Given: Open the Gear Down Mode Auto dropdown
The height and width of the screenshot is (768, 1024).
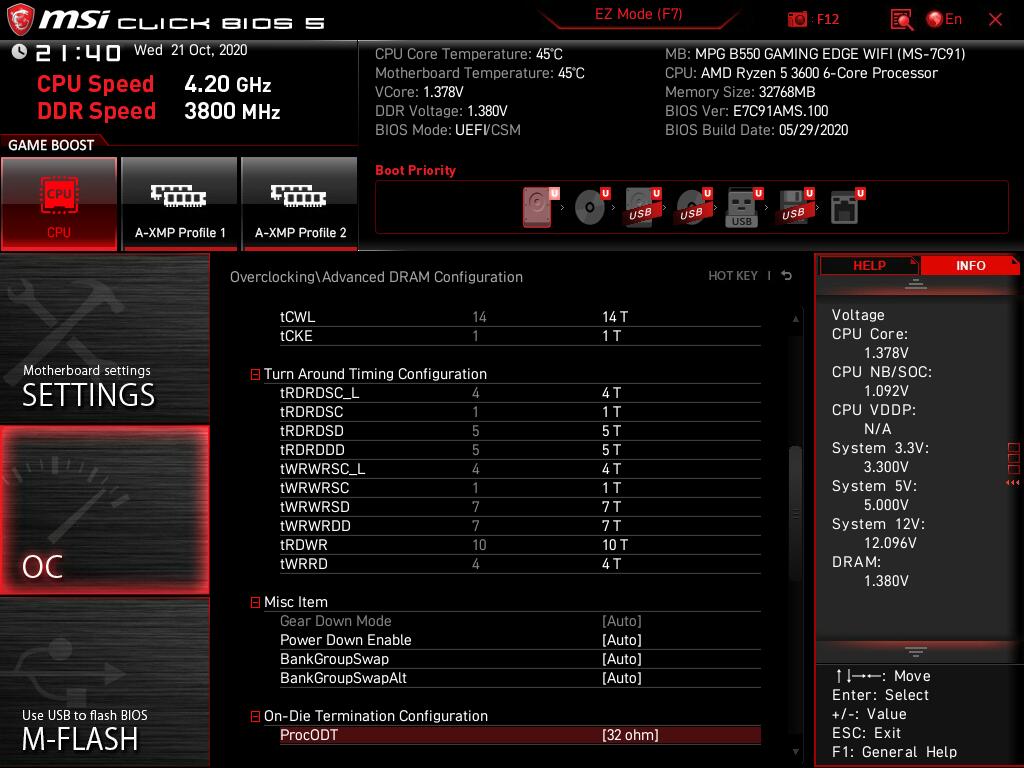Looking at the screenshot, I should pos(622,621).
